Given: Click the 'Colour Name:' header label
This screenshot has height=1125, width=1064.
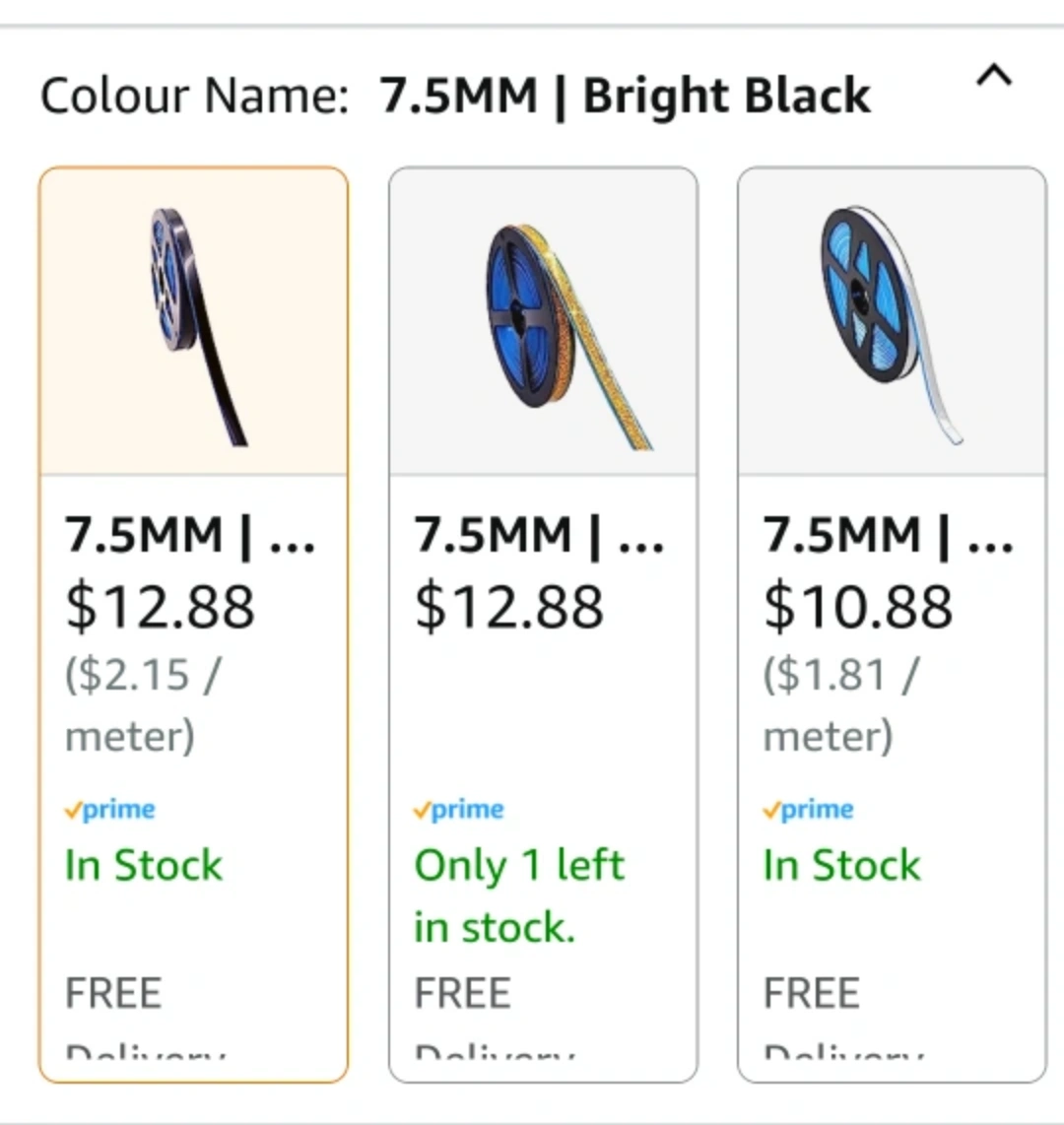Looking at the screenshot, I should [x=194, y=97].
